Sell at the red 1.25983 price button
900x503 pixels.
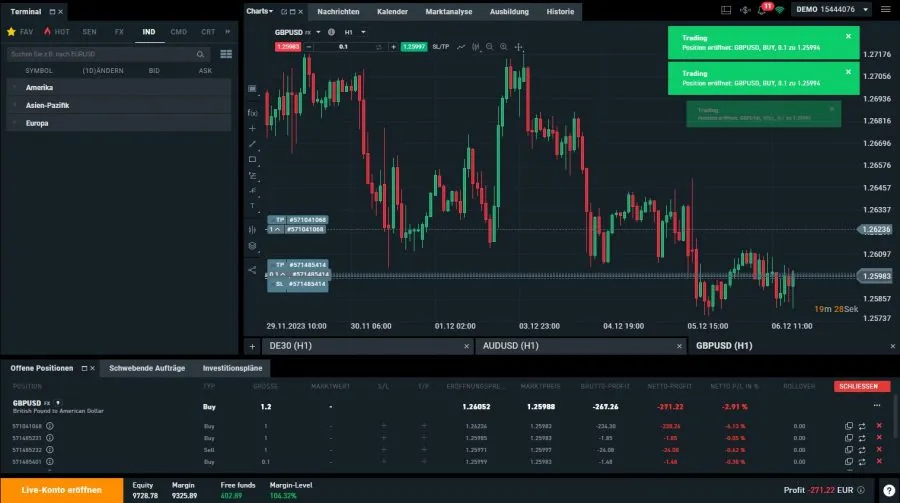point(288,47)
